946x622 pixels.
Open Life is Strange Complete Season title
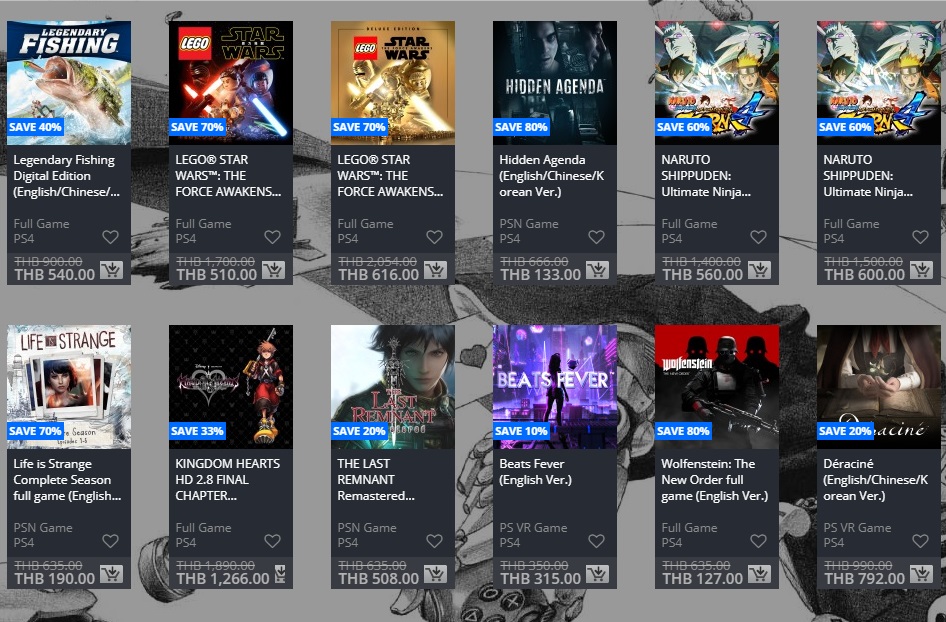68,480
